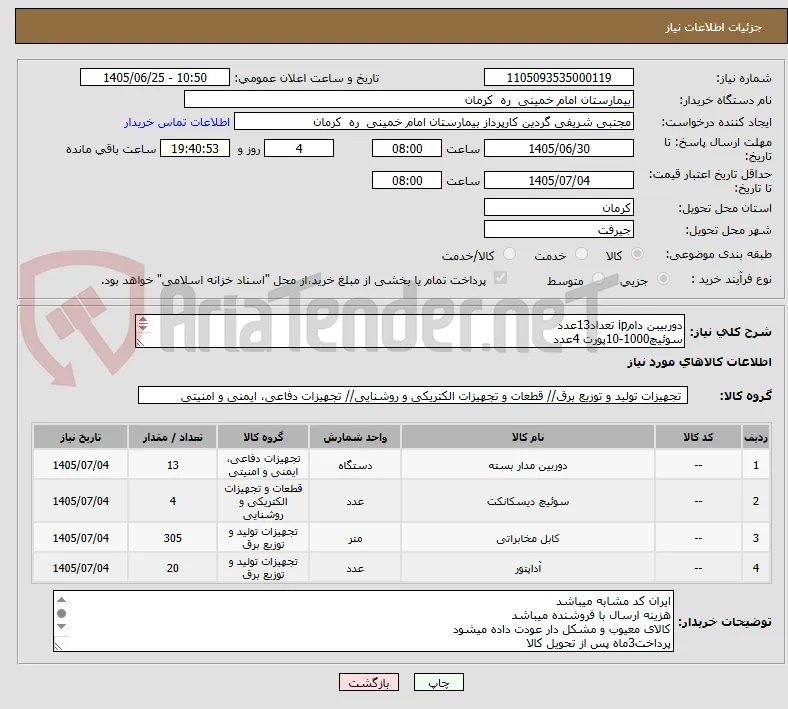Click the ردیف column header
This screenshot has height=709, width=788.
click(x=756, y=437)
